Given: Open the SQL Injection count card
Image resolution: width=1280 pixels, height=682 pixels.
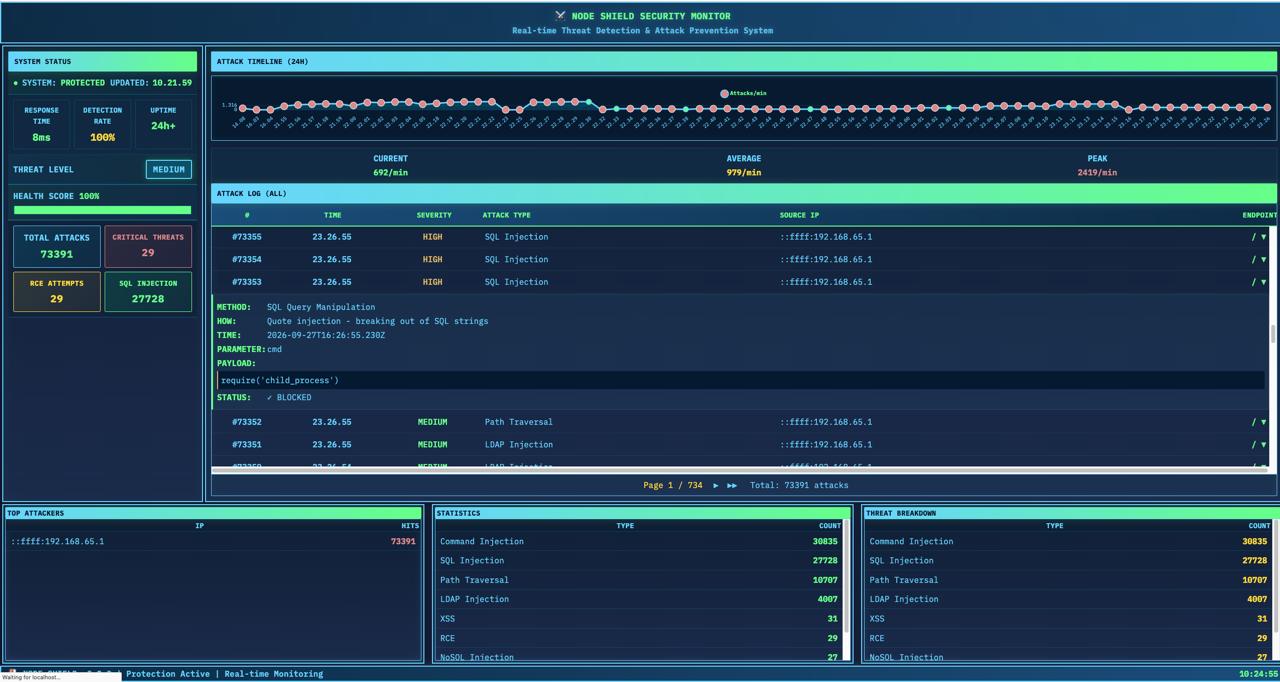Looking at the screenshot, I should (x=148, y=292).
